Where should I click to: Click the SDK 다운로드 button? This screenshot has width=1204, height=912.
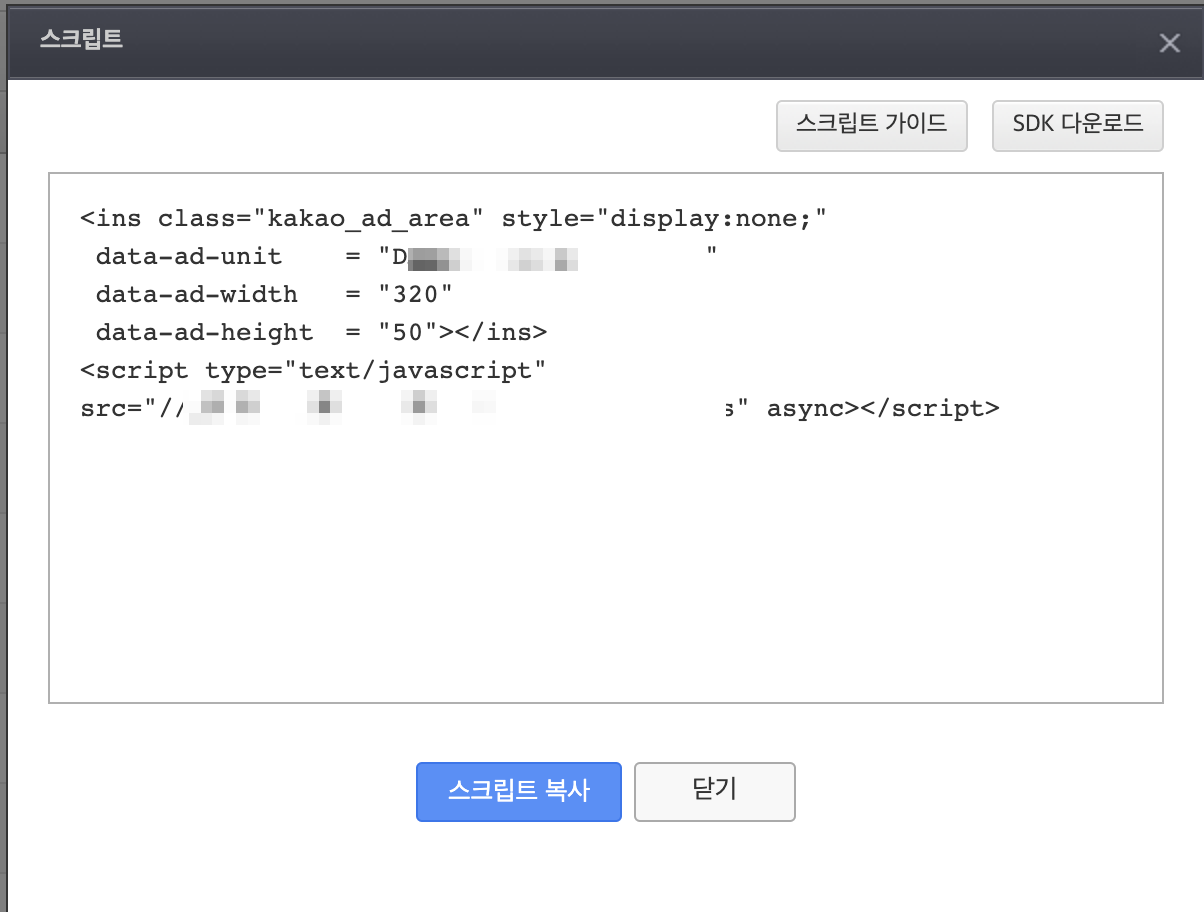tap(1078, 125)
